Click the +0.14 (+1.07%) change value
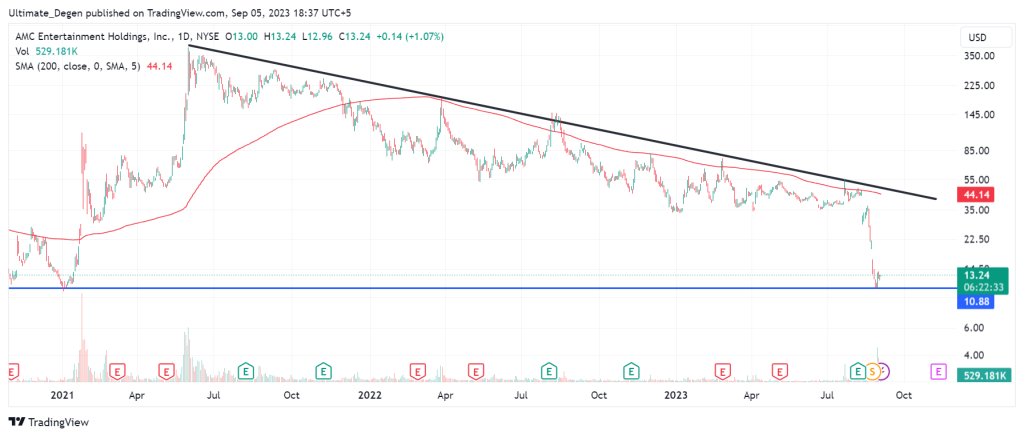The width and height of the screenshot is (1024, 437). pos(412,37)
